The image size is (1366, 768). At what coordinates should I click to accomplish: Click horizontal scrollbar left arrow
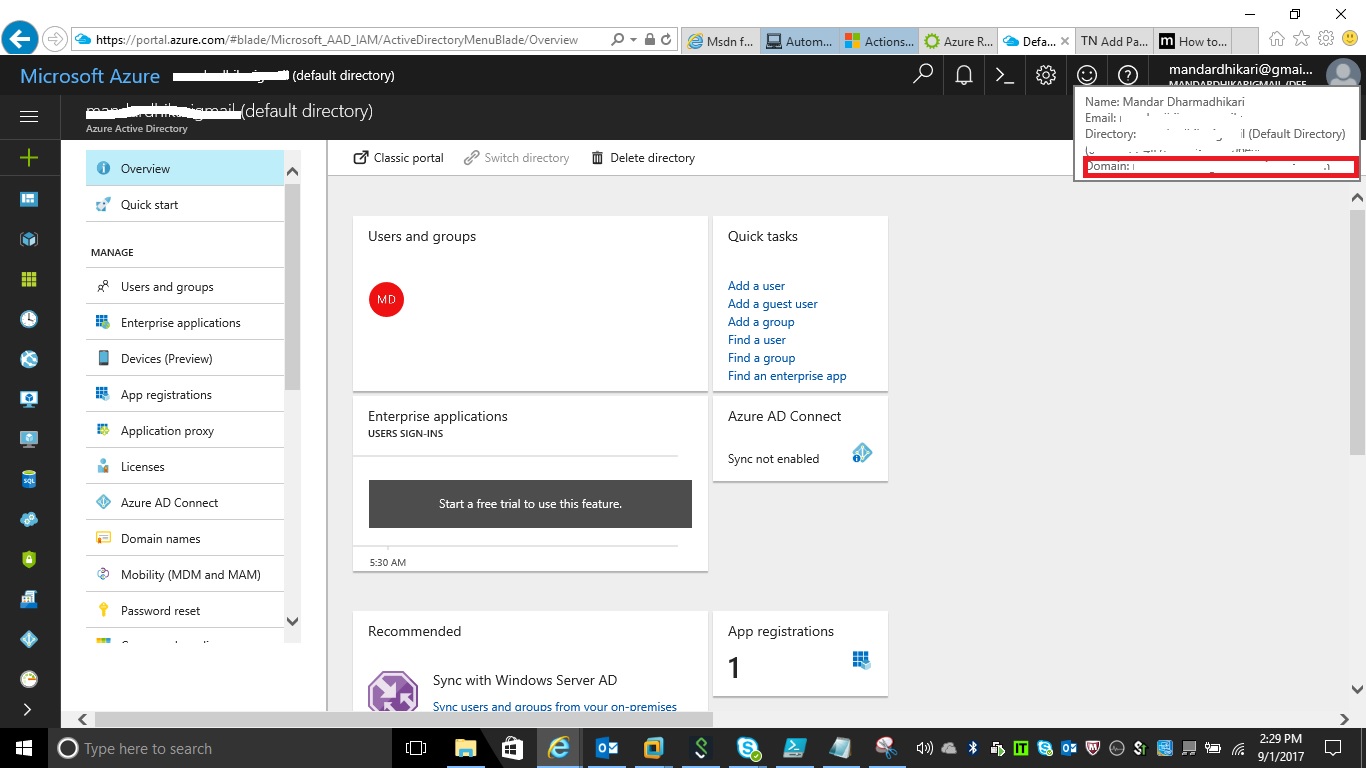click(82, 719)
